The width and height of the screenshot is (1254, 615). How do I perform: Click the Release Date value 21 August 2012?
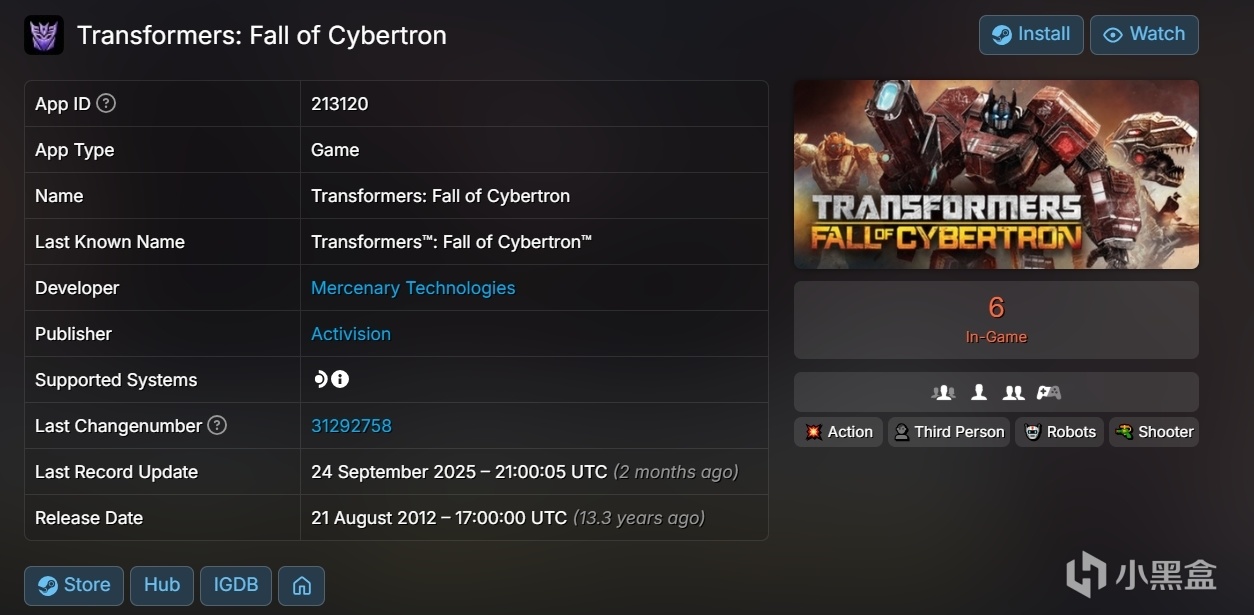click(x=439, y=518)
